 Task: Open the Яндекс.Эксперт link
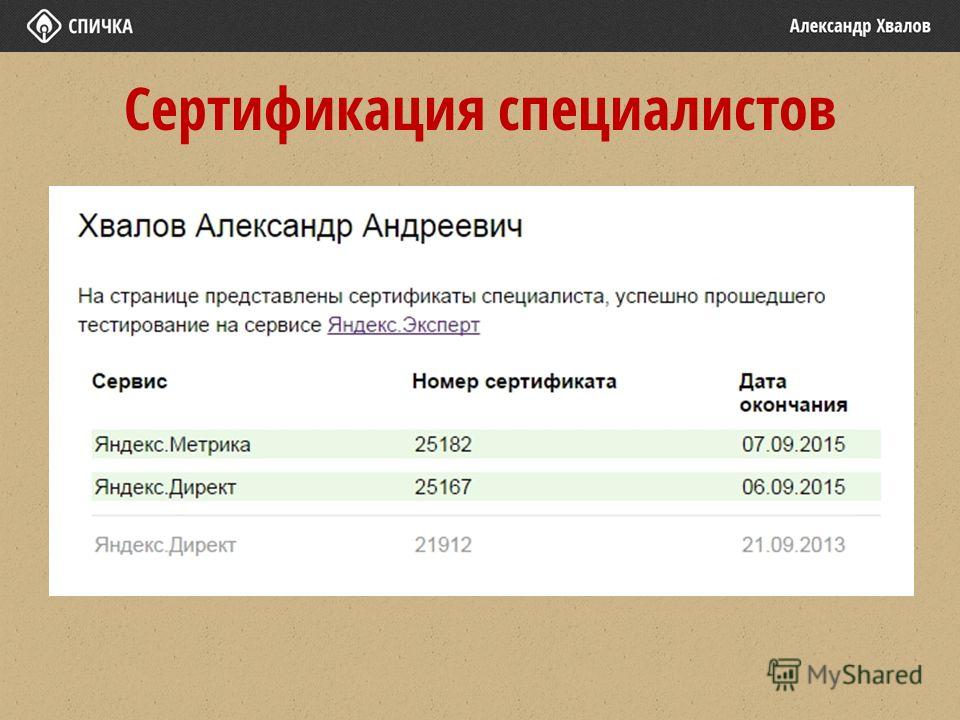coord(403,325)
